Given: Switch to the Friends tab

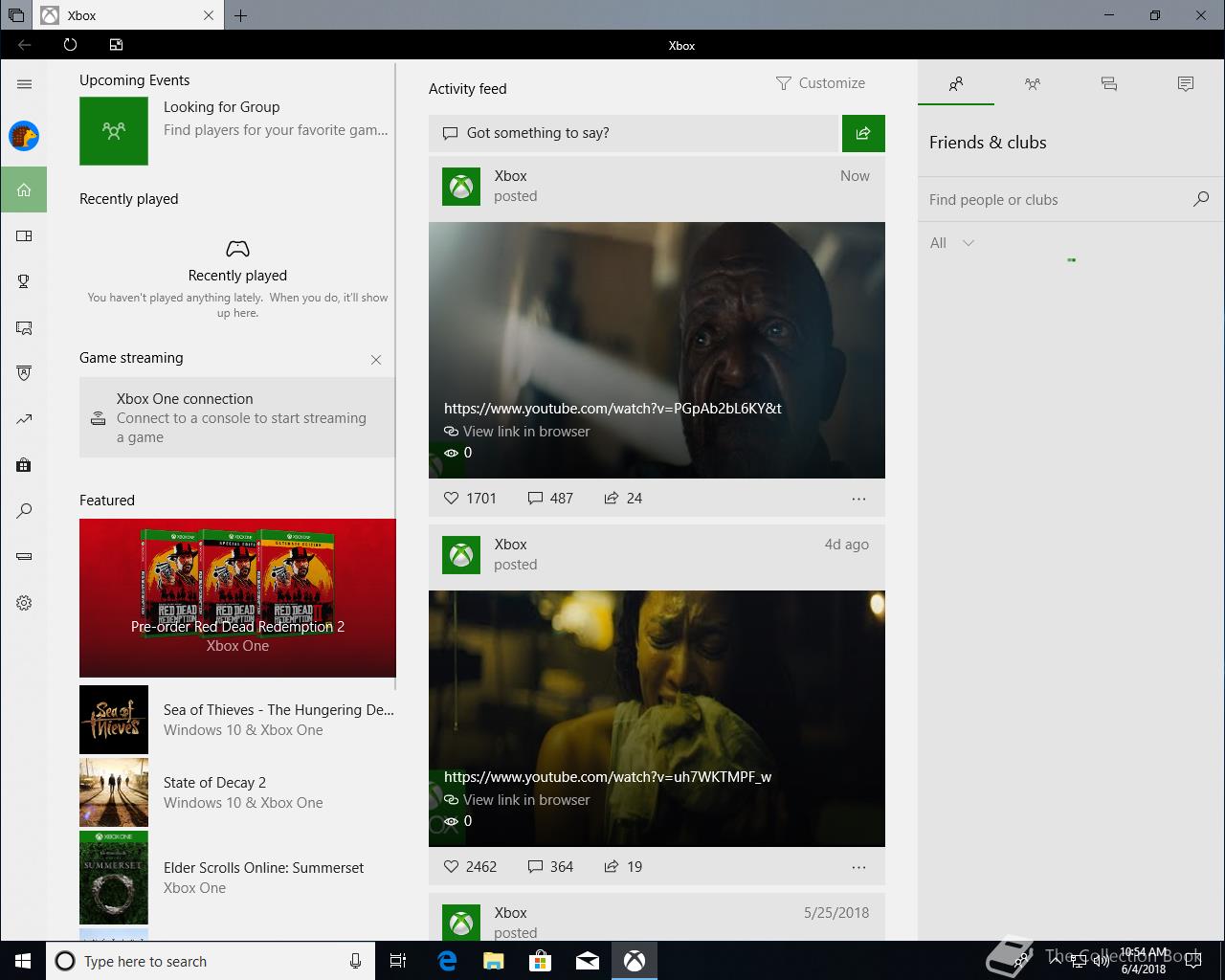Looking at the screenshot, I should 956,84.
